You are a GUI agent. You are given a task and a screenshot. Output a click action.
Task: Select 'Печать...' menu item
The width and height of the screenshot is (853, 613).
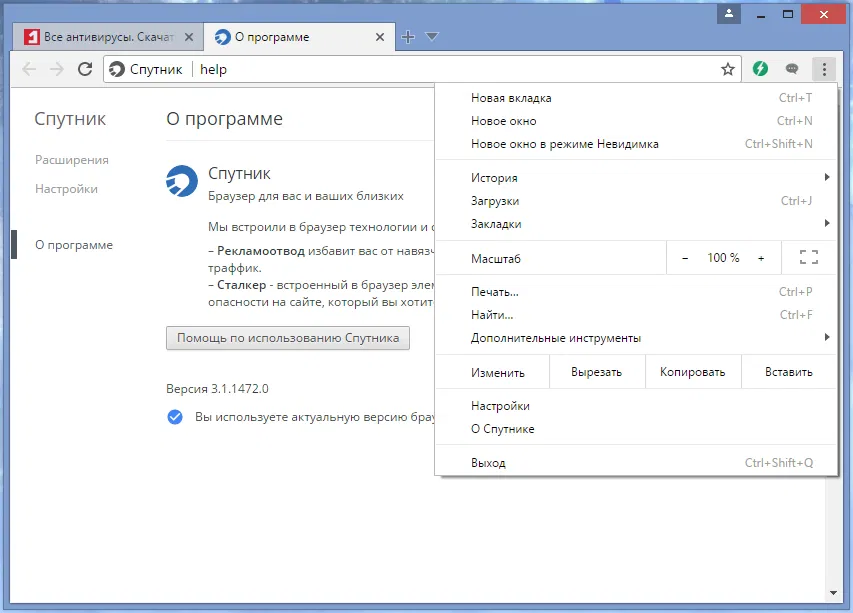click(636, 292)
